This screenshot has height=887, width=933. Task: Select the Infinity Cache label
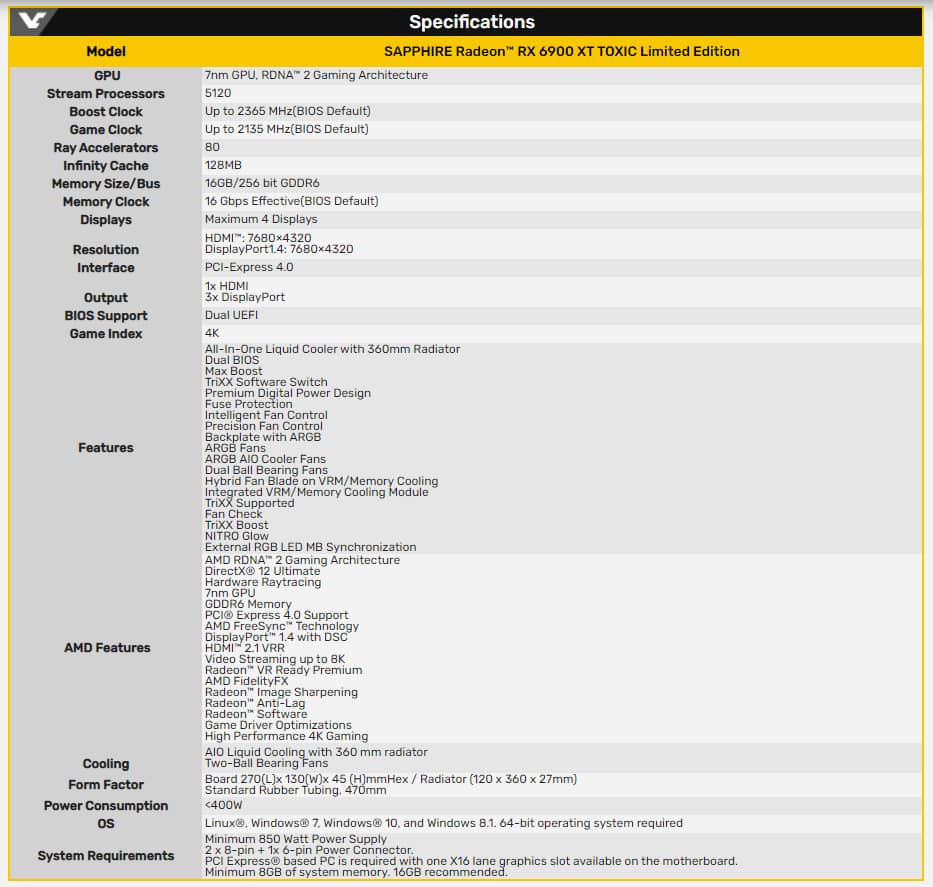point(106,166)
